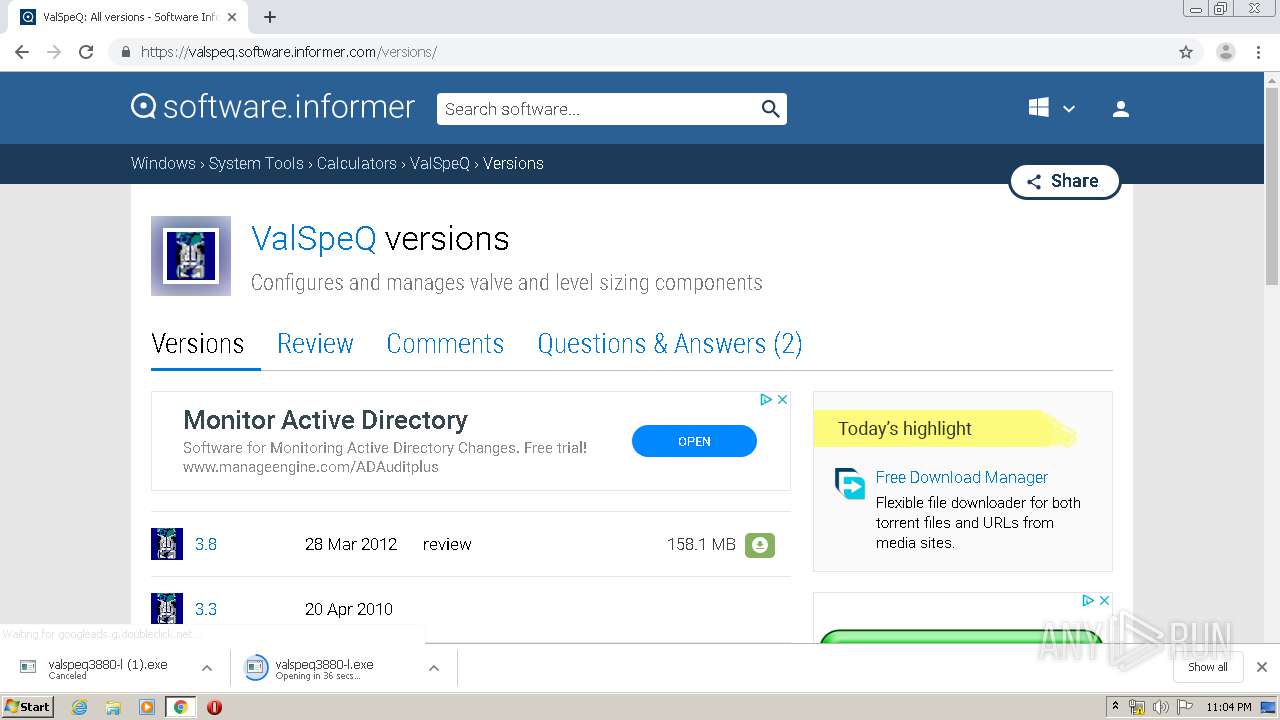The image size is (1280, 720).
Task: Close the right sidebar ad
Action: click(1105, 600)
